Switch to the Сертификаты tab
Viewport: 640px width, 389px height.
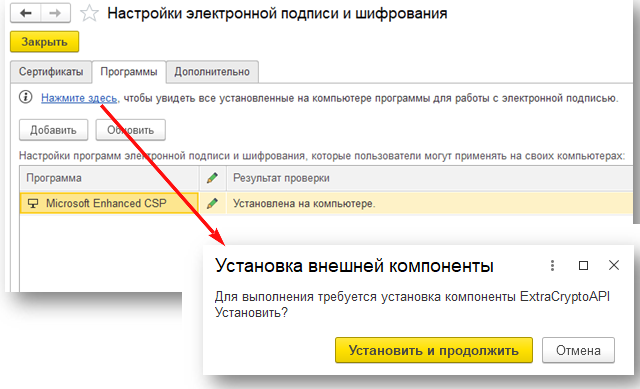click(x=51, y=72)
